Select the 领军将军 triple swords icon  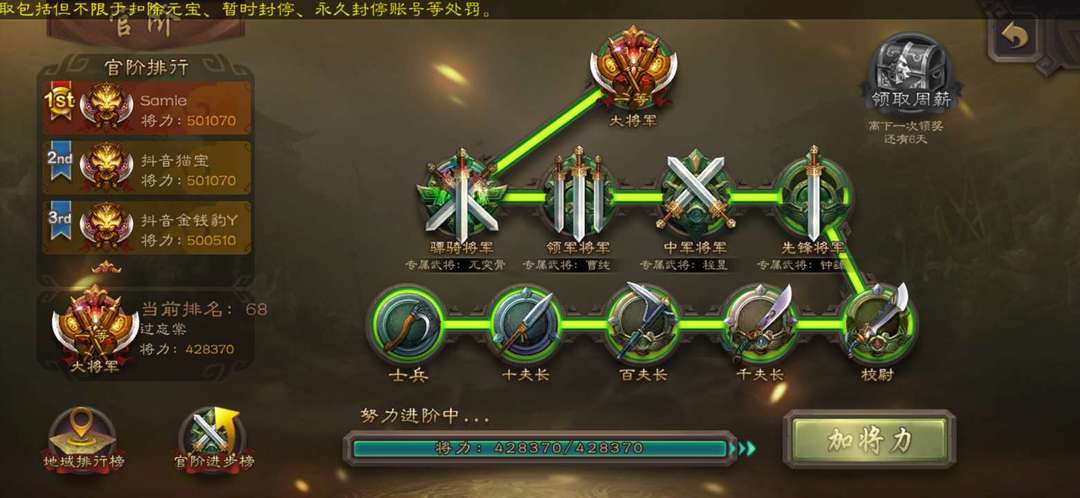579,194
